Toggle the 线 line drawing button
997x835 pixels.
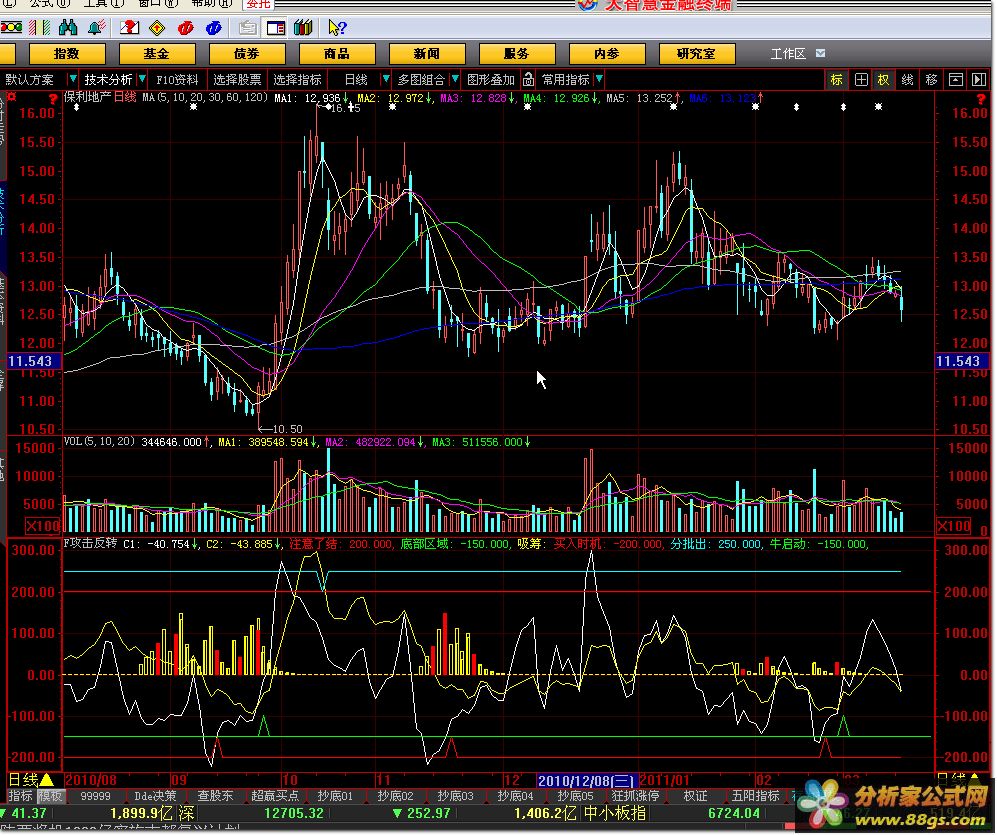point(907,79)
